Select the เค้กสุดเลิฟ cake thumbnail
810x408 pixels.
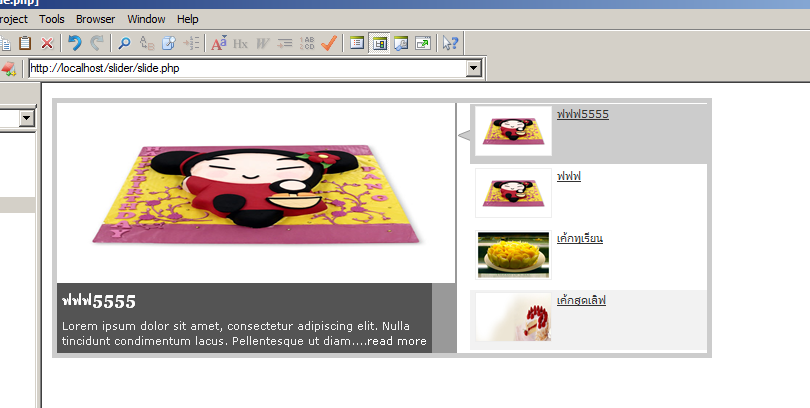513,317
